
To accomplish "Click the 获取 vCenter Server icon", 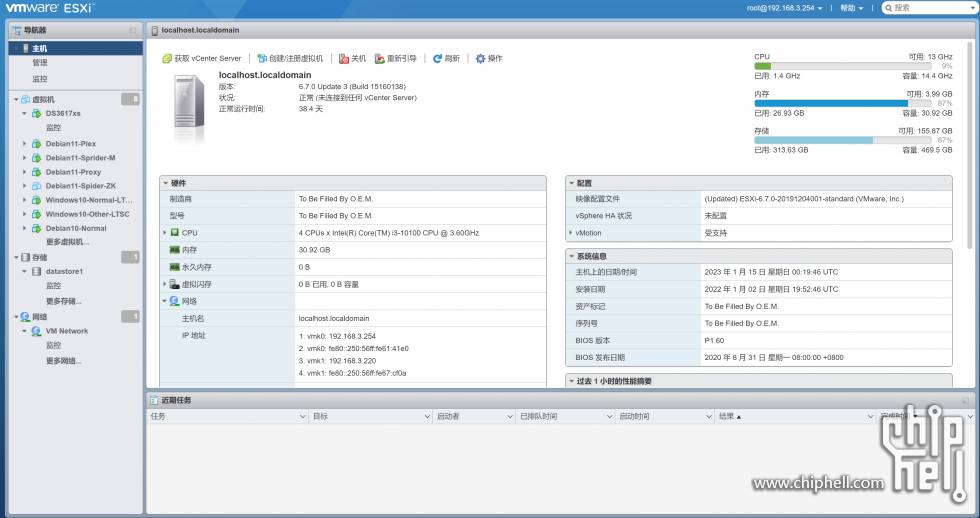I will click(x=167, y=58).
